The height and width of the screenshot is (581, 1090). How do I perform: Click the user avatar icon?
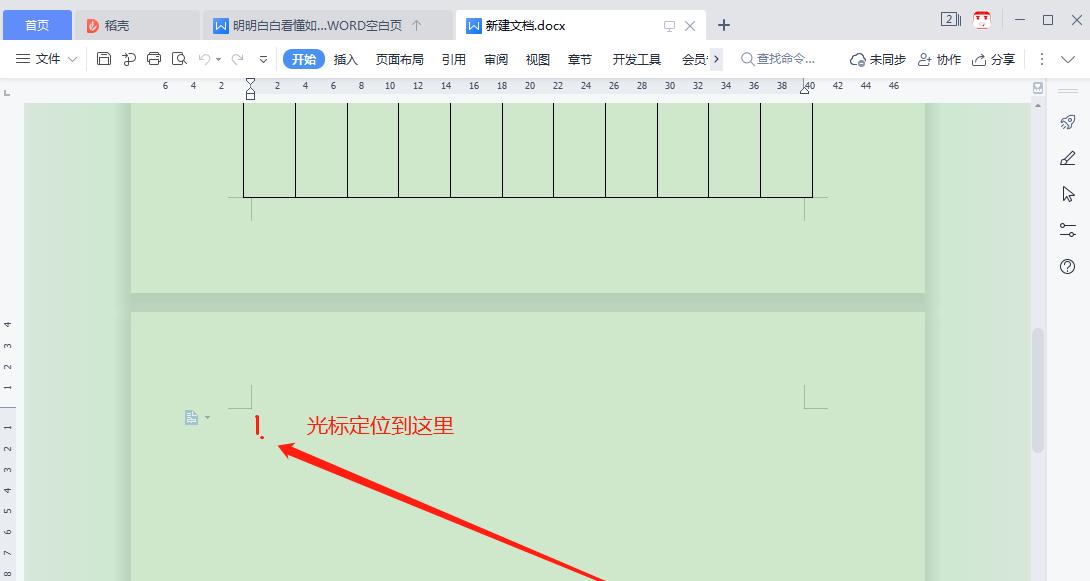pyautogui.click(x=982, y=19)
